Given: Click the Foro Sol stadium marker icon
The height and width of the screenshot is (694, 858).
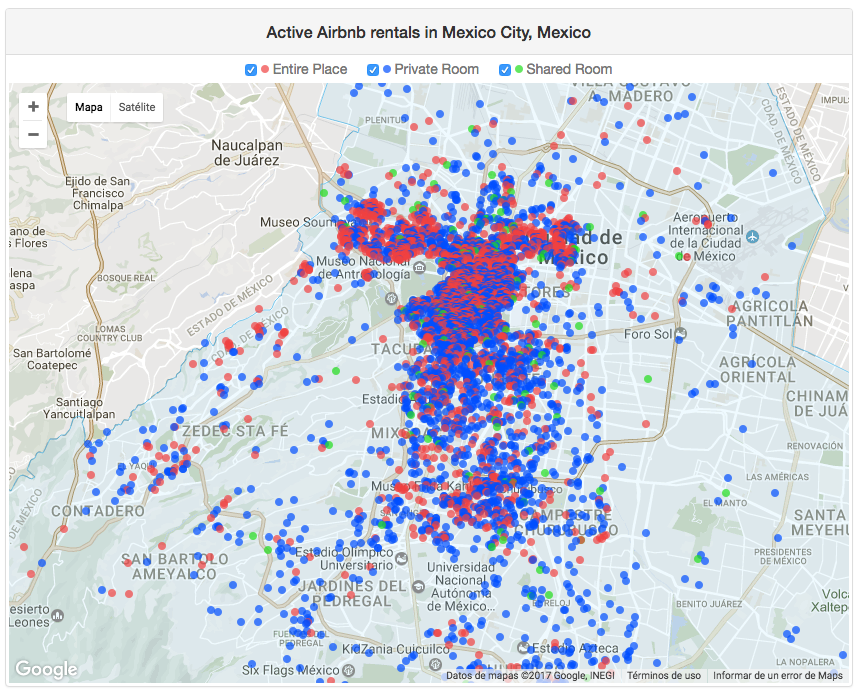Looking at the screenshot, I should pos(680,333).
